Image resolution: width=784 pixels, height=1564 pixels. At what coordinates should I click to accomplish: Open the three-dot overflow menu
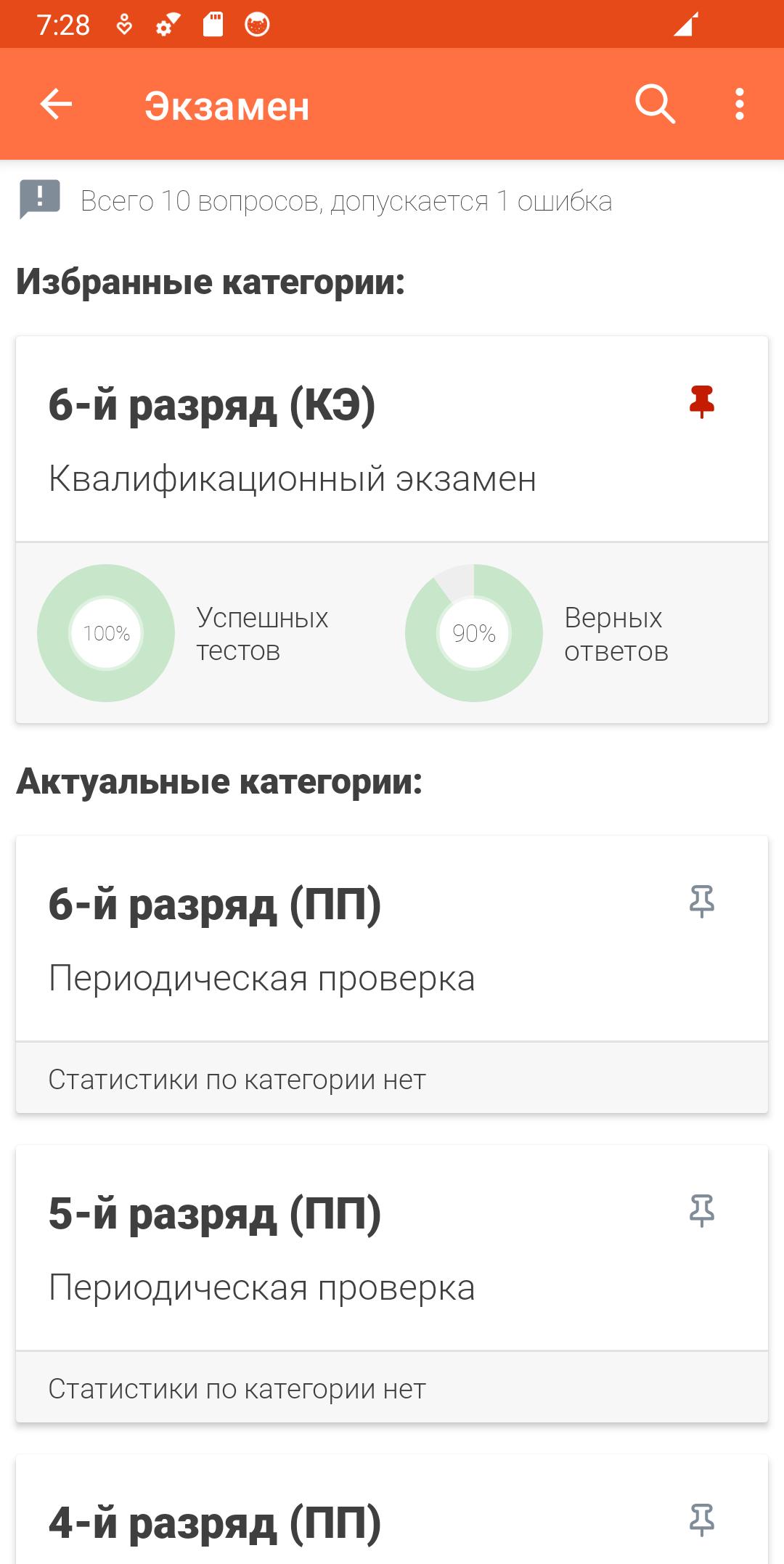click(739, 105)
